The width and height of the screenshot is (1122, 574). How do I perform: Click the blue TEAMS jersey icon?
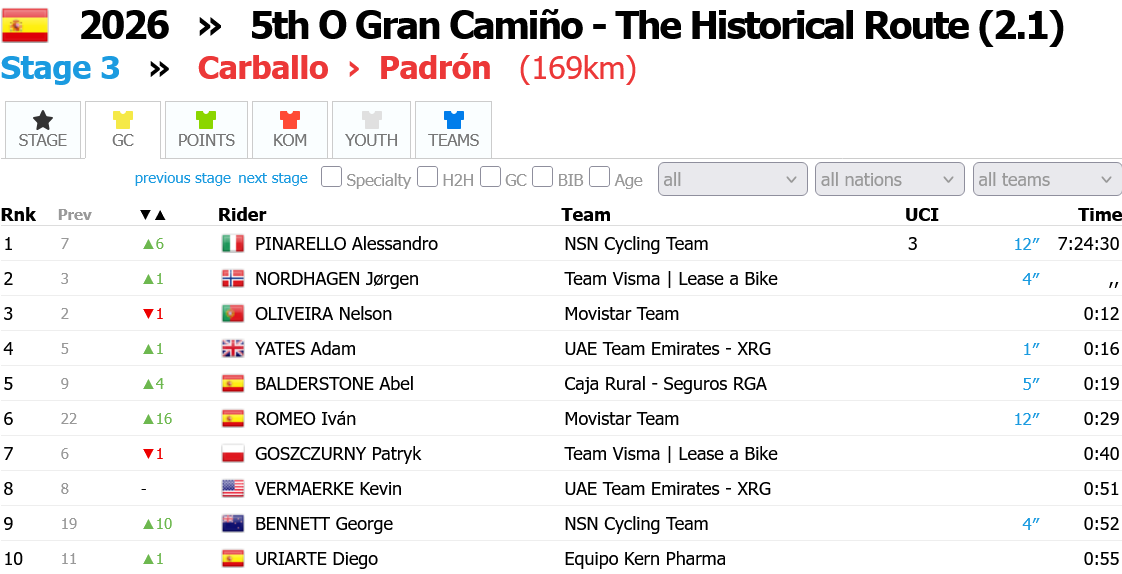click(453, 121)
